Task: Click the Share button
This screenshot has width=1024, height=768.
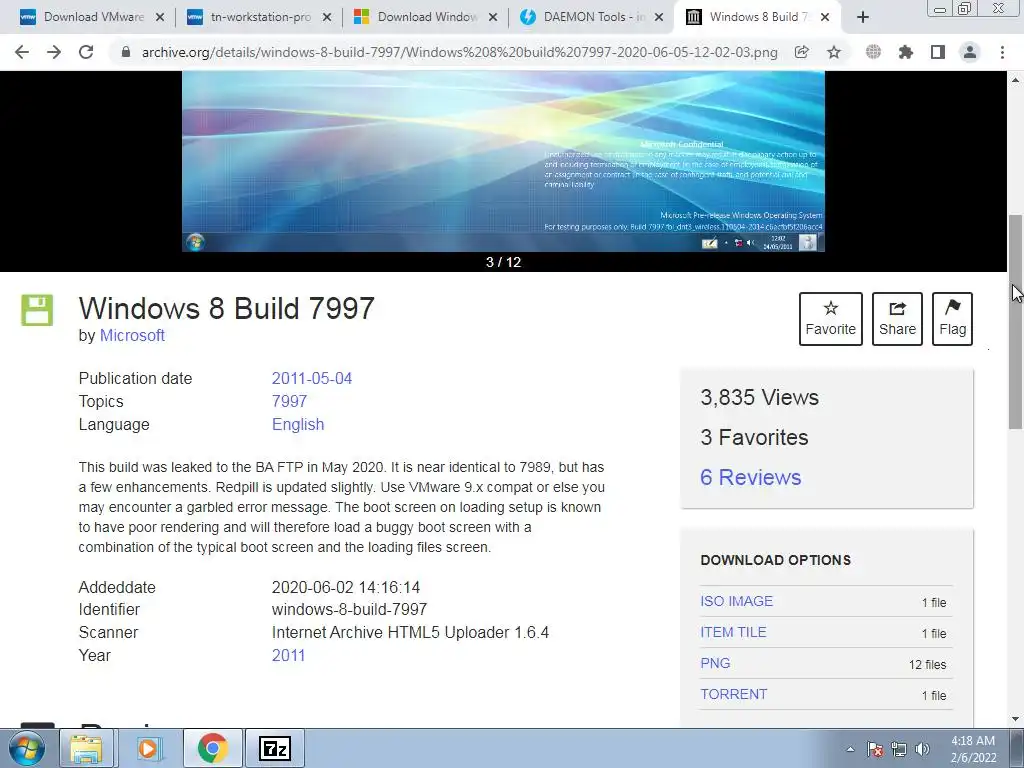Action: point(897,319)
